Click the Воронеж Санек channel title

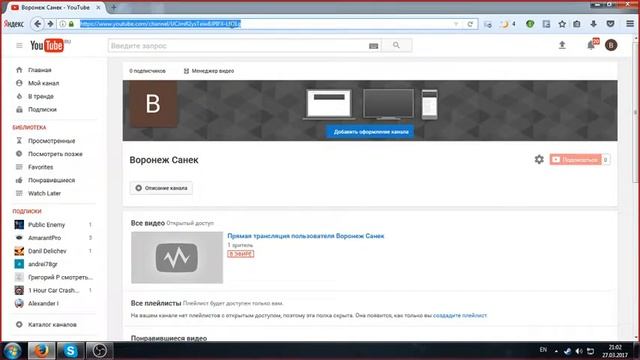point(164,160)
